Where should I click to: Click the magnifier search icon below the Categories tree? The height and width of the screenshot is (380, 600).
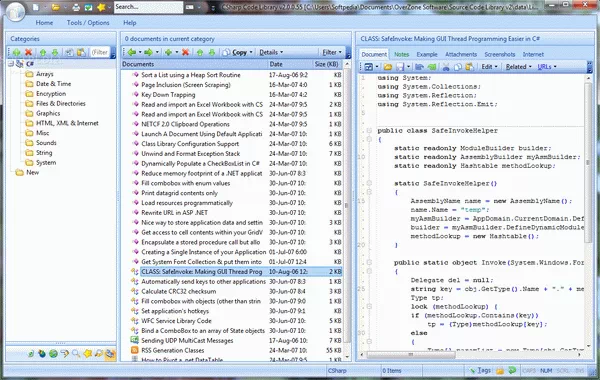76,354
